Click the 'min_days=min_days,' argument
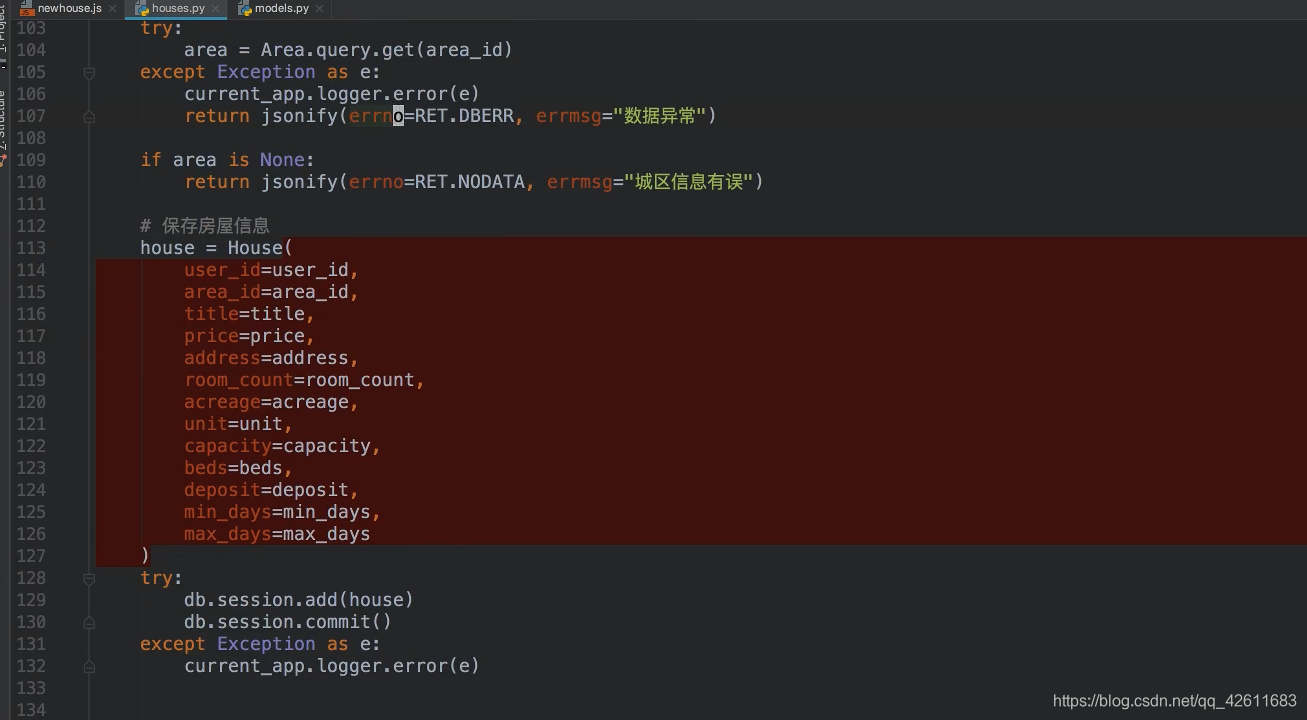The width and height of the screenshot is (1307, 720). (282, 512)
